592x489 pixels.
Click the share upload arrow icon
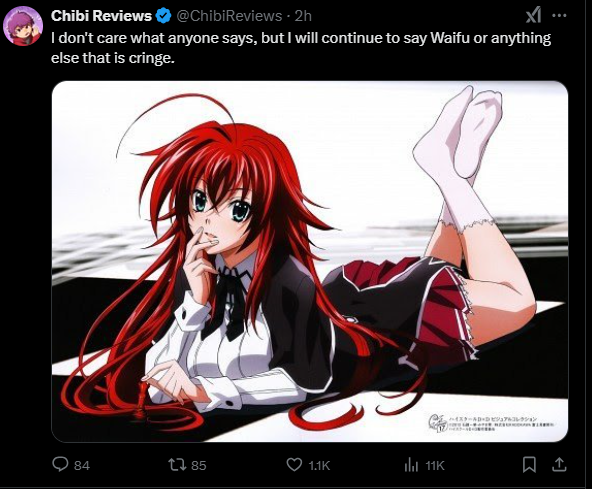[559, 465]
